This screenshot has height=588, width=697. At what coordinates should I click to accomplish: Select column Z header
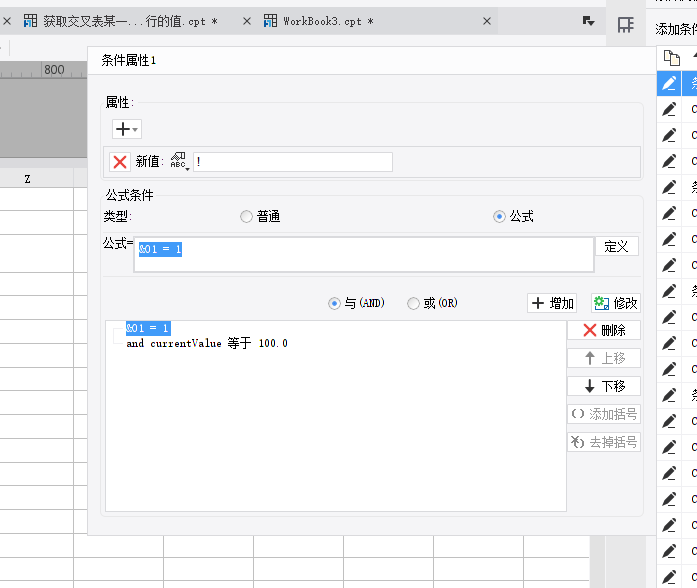28,179
